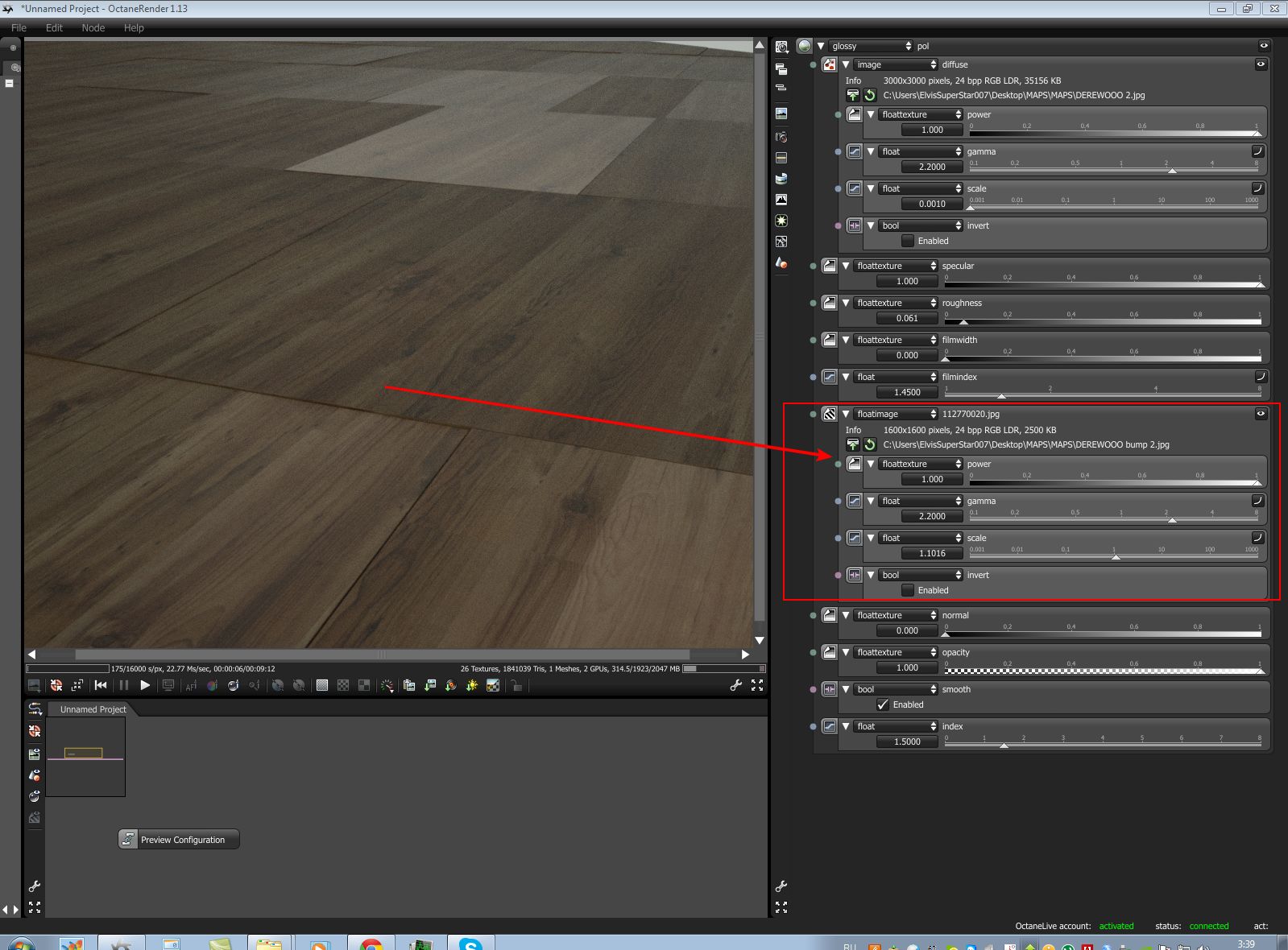Open the Help menu
Image resolution: width=1288 pixels, height=950 pixels.
(x=134, y=27)
